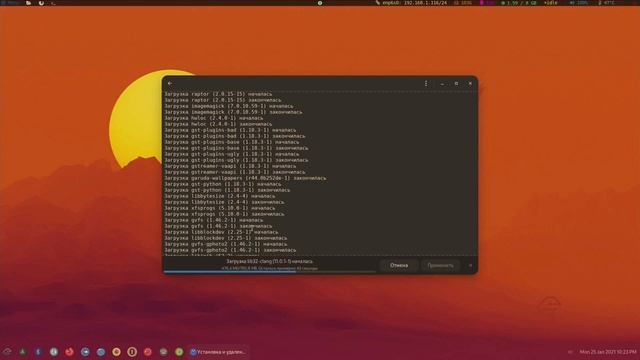Click the clock showing Mon 25 Jan 2021
The image size is (640, 360).
(x=608, y=351)
